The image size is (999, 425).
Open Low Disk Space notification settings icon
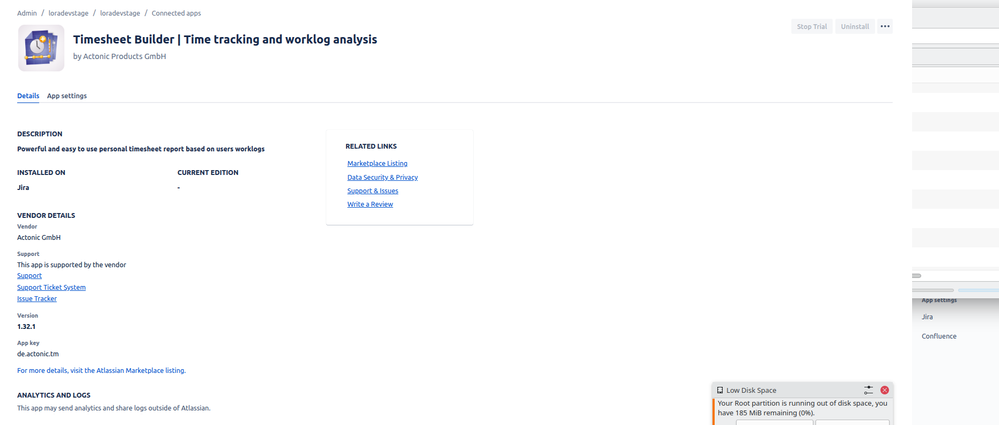(868, 390)
